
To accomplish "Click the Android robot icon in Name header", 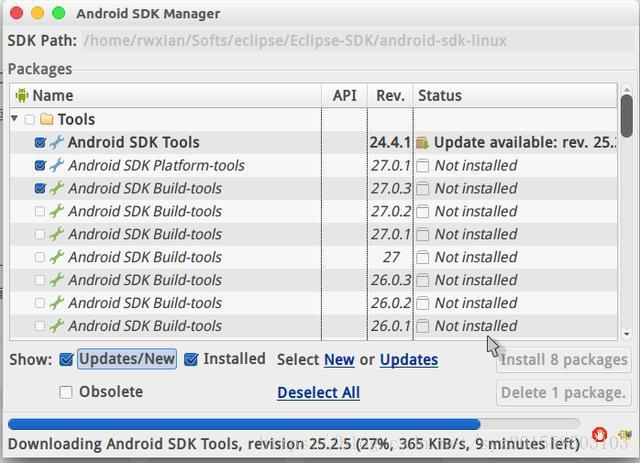I will point(22,95).
